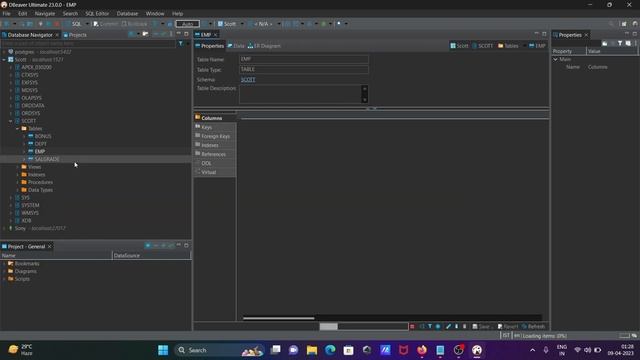Click the Save button at bottom
Image resolution: width=640 pixels, height=360 pixels.
[x=481, y=327]
